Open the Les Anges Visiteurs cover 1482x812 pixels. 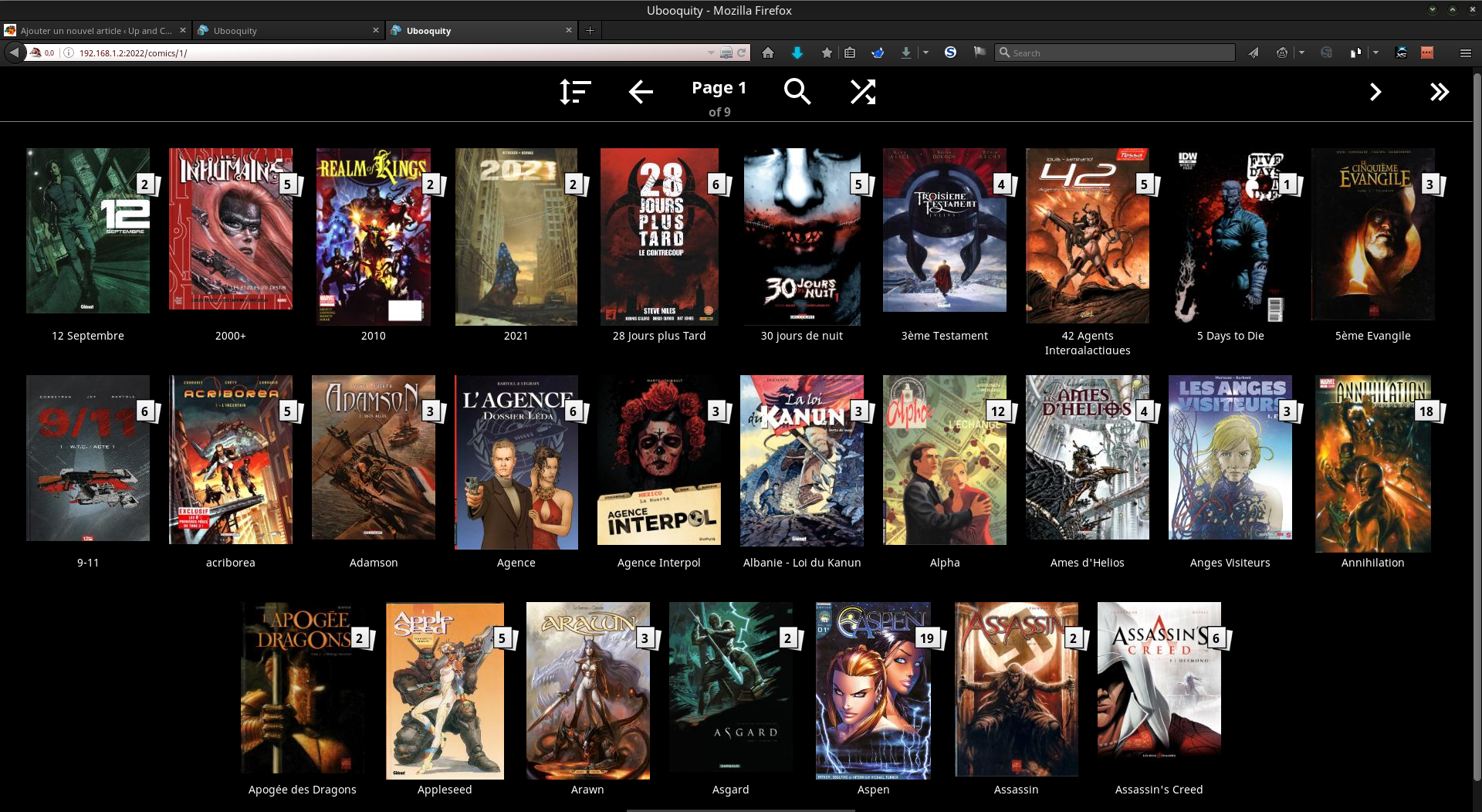(x=1230, y=457)
